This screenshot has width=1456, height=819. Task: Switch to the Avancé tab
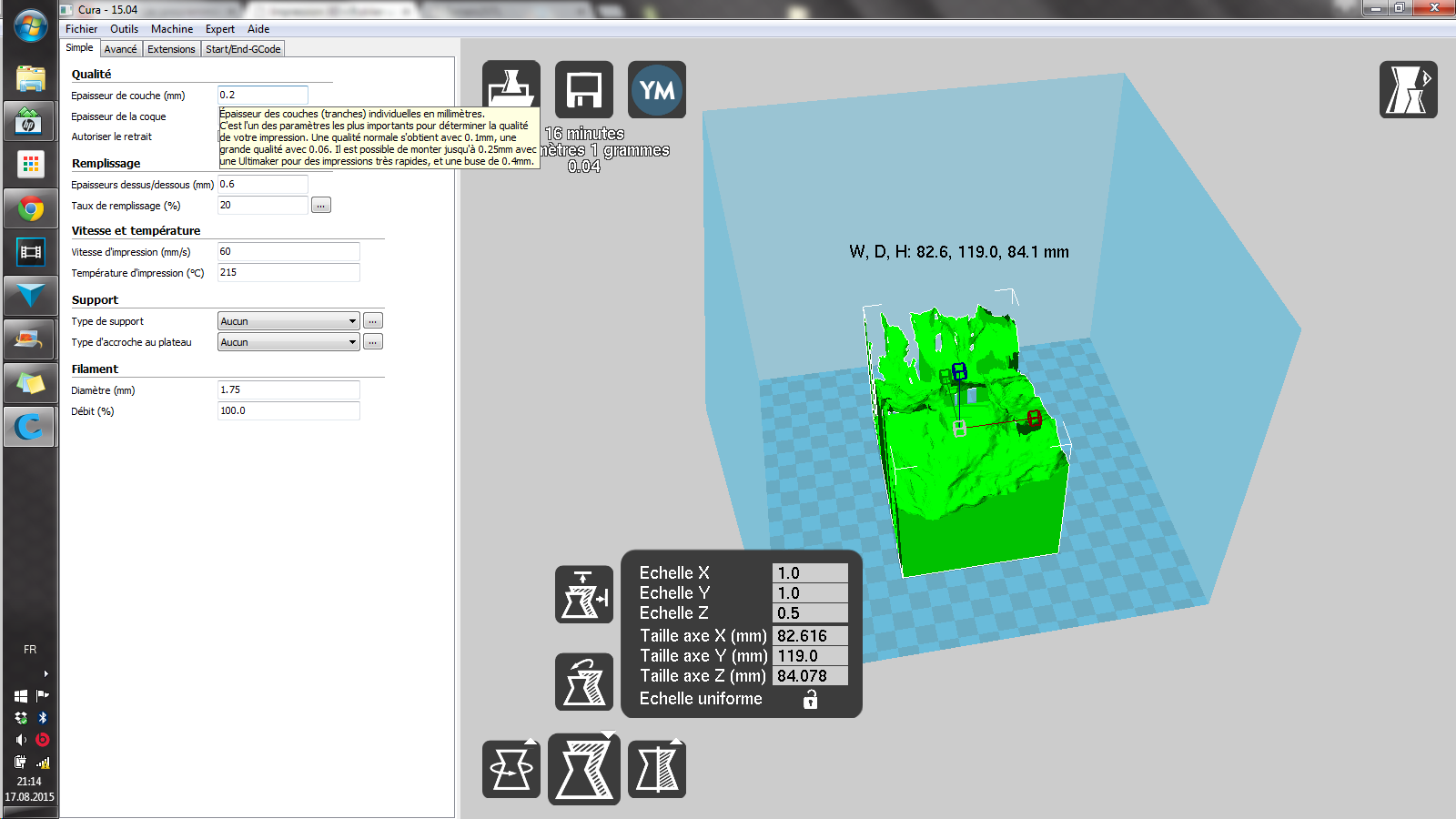tap(120, 49)
